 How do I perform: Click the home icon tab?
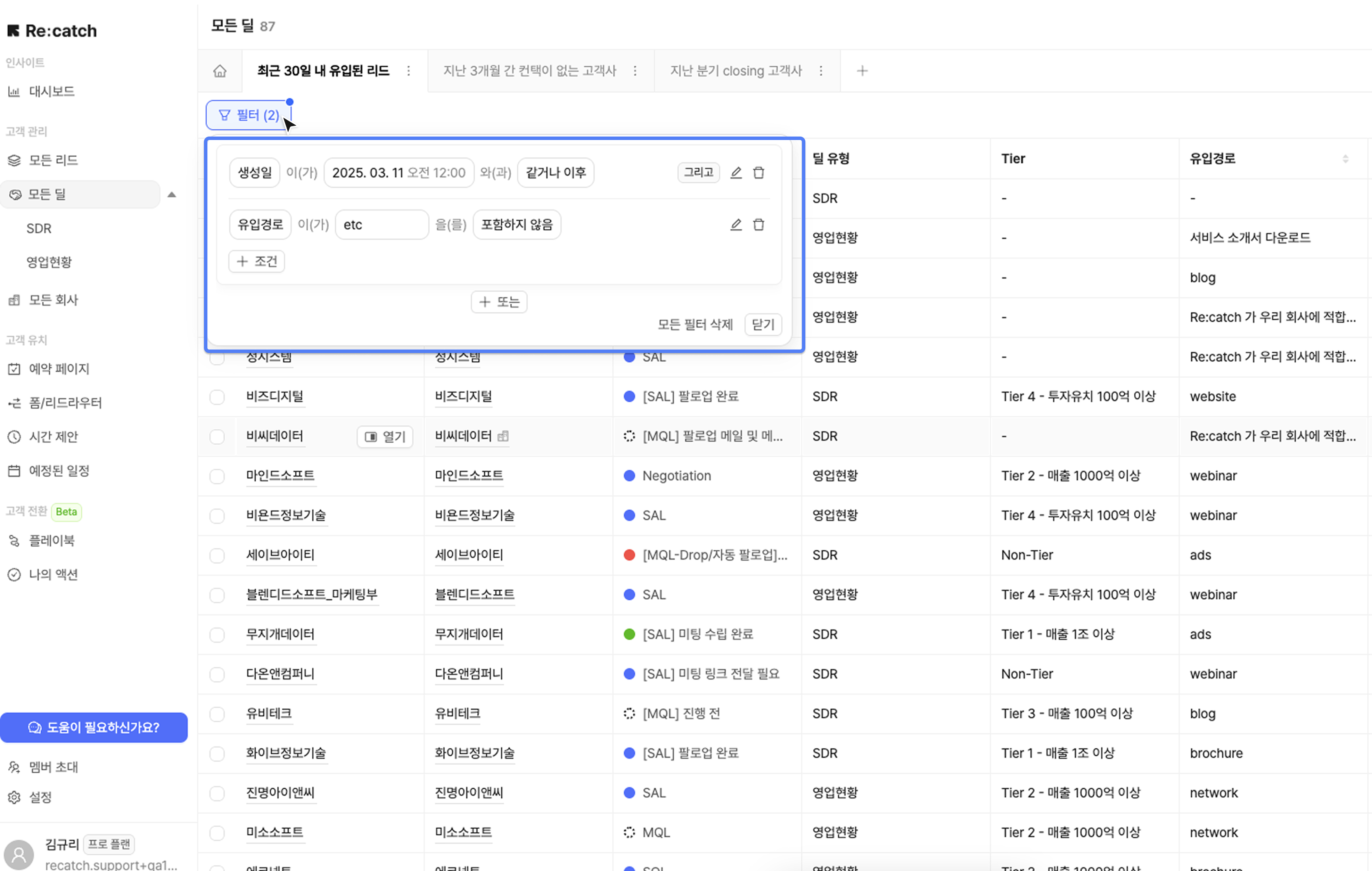tap(220, 71)
